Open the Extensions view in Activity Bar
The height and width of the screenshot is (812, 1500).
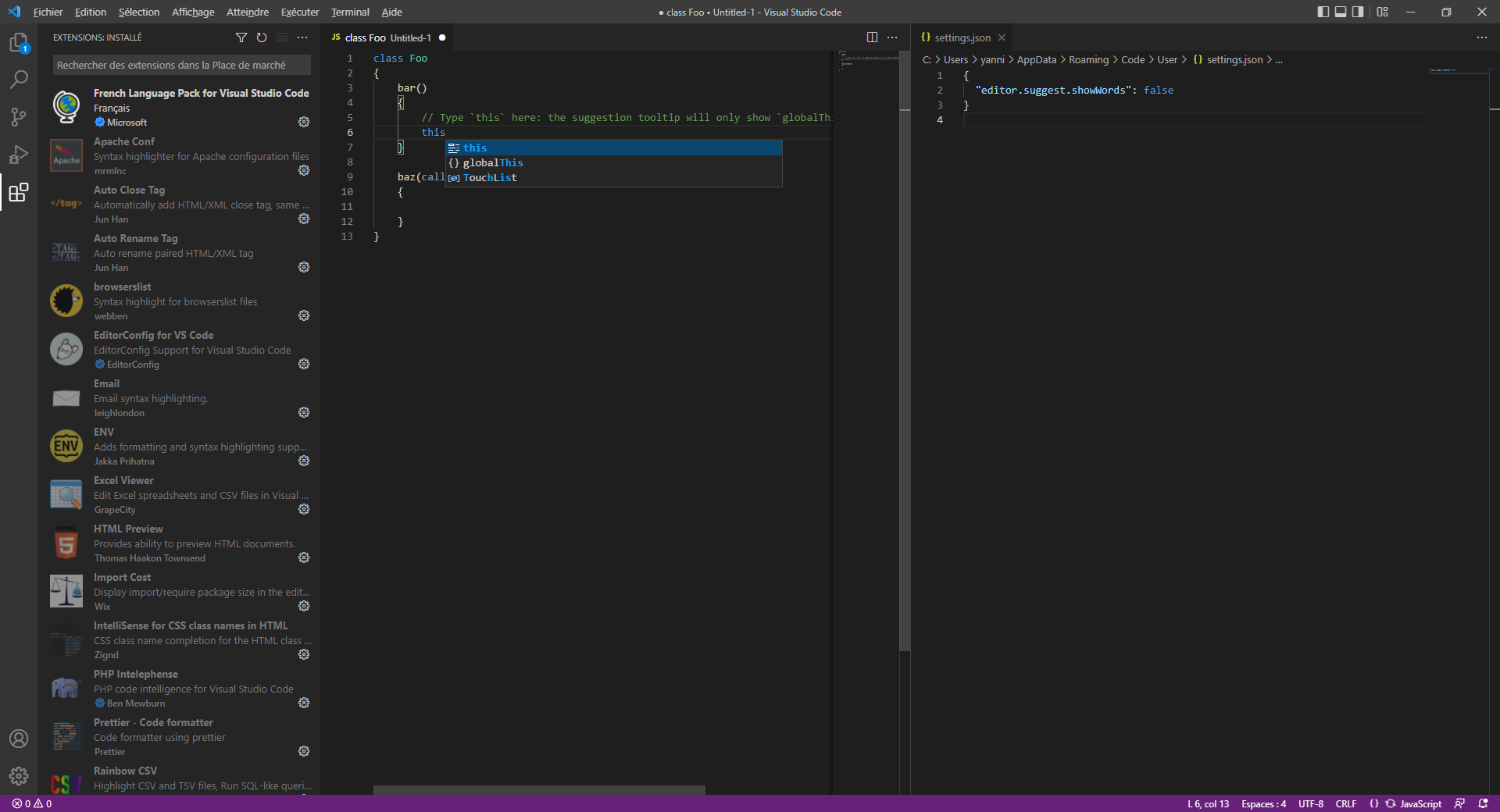19,194
